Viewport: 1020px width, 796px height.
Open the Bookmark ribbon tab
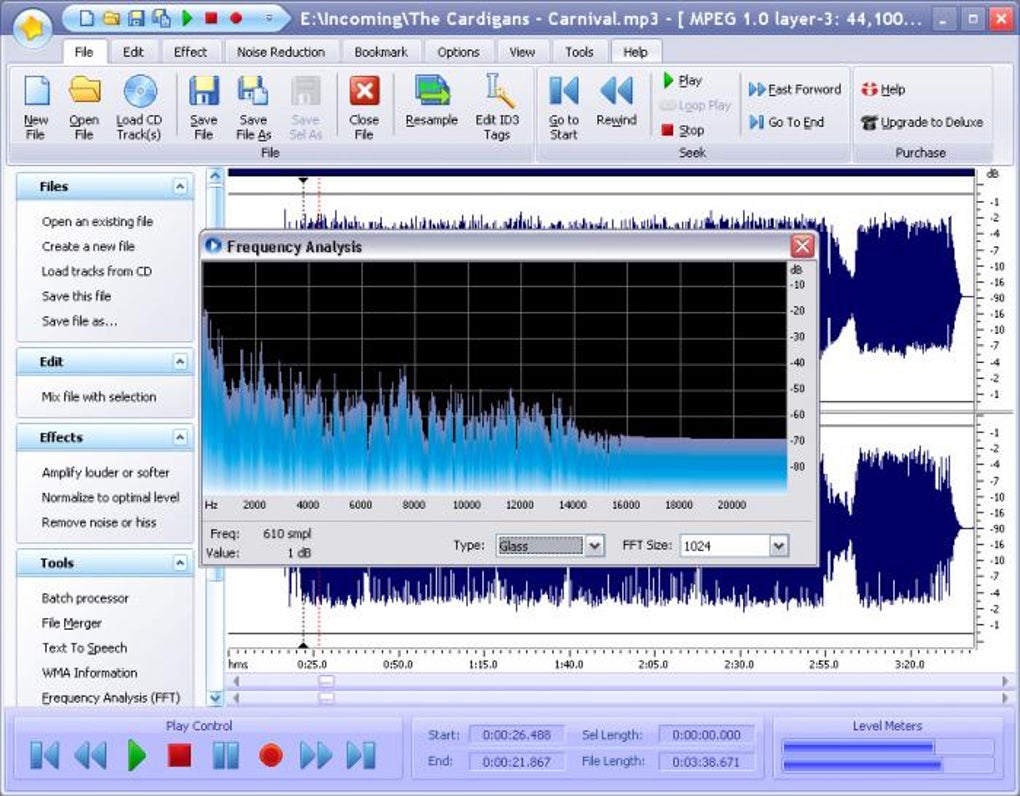(x=381, y=52)
